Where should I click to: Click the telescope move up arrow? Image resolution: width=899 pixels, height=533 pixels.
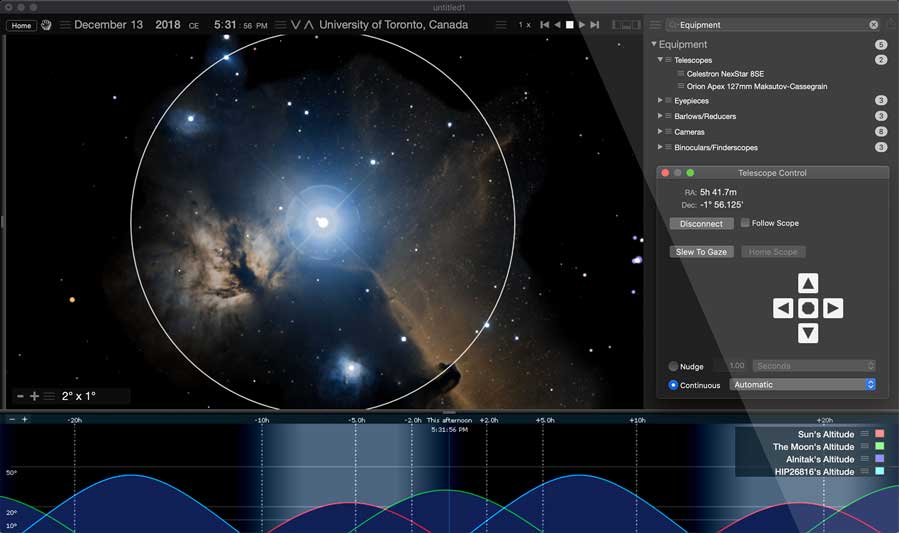(808, 284)
